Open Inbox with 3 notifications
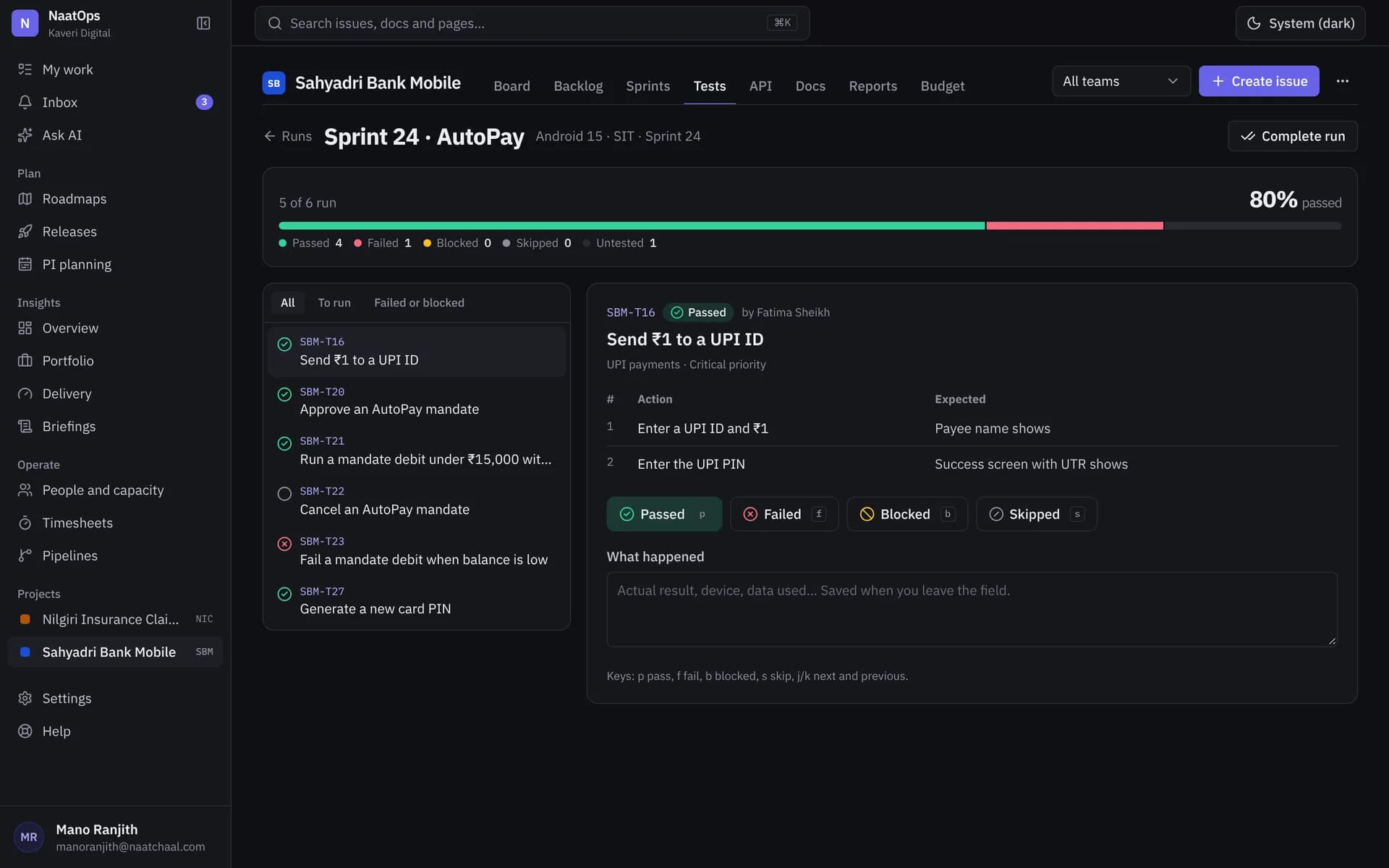 coord(115,102)
